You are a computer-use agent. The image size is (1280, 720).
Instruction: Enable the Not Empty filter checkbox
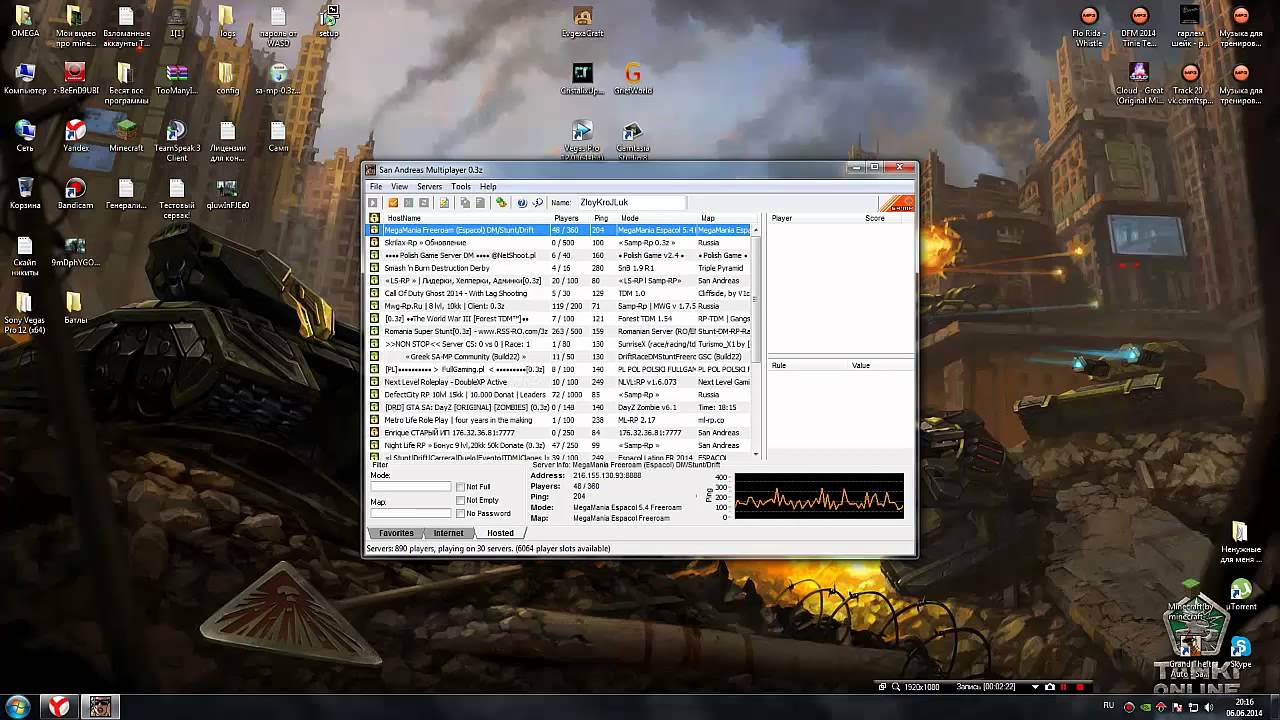tap(460, 500)
